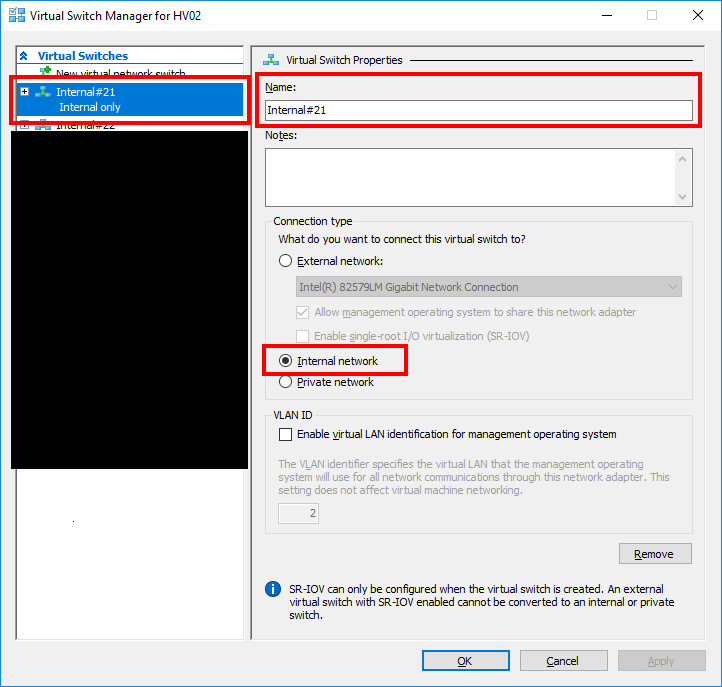Select the External network radio button
Screen dimensions: 722x687
[x=285, y=261]
